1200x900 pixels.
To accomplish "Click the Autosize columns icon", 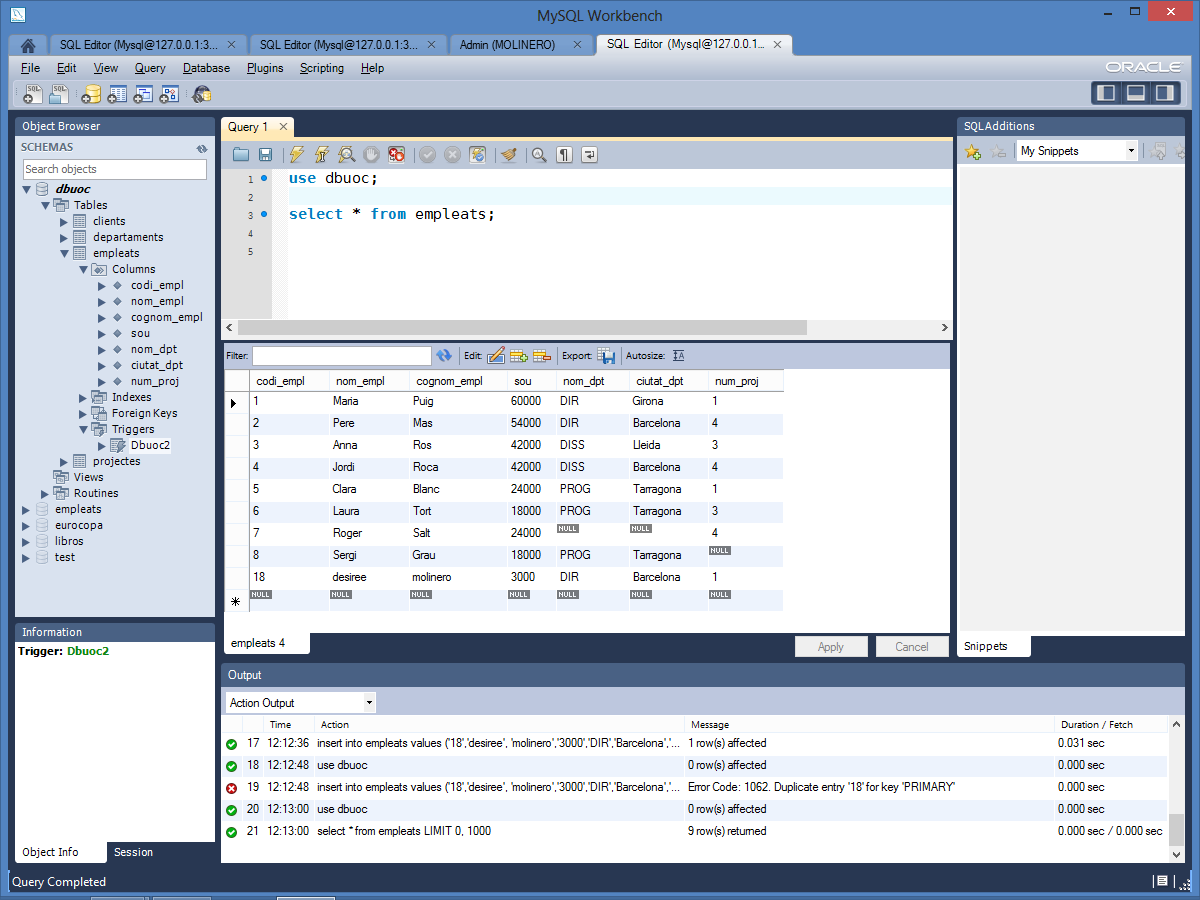I will click(679, 355).
